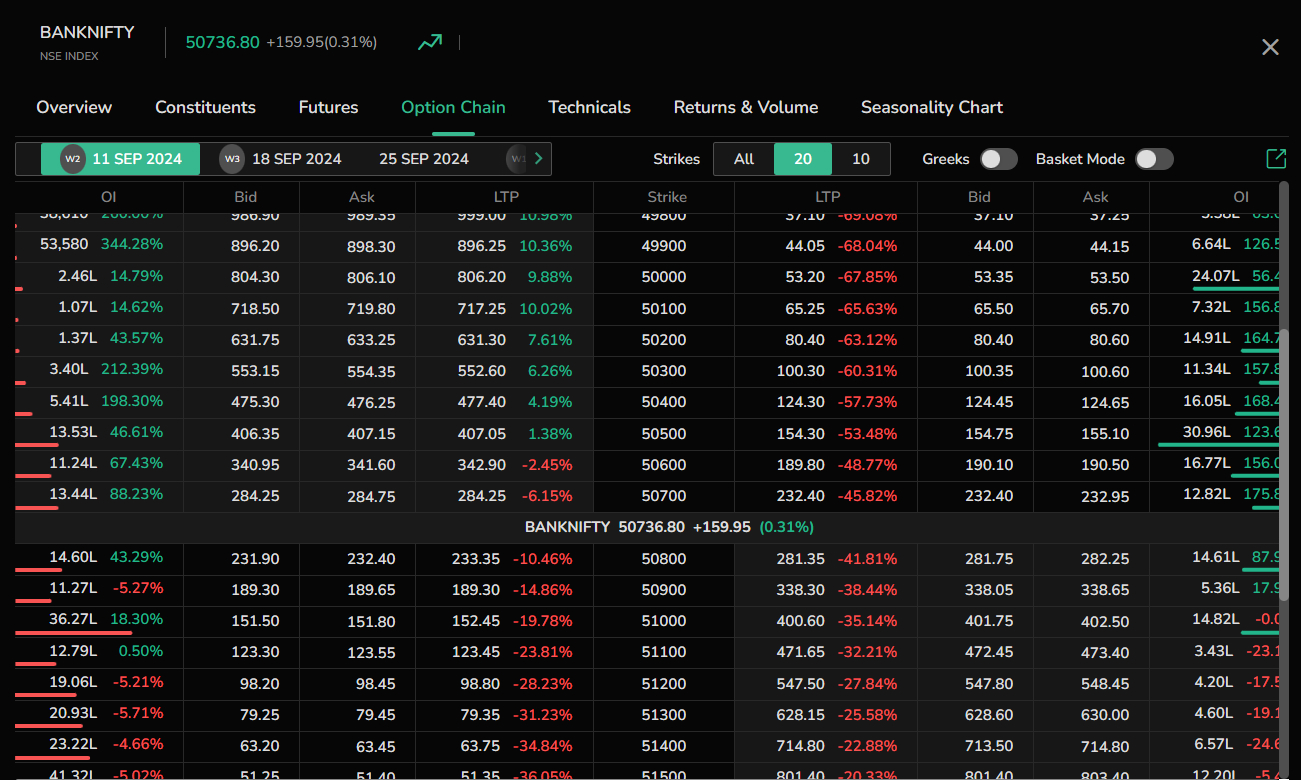
Task: Click the call-side Bid column header
Action: coord(246,197)
